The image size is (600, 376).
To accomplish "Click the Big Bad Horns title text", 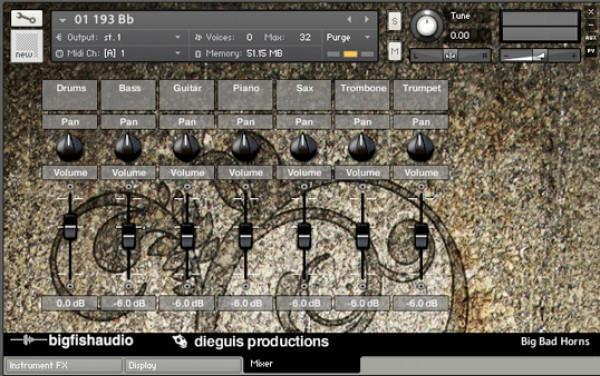I will click(x=555, y=341).
